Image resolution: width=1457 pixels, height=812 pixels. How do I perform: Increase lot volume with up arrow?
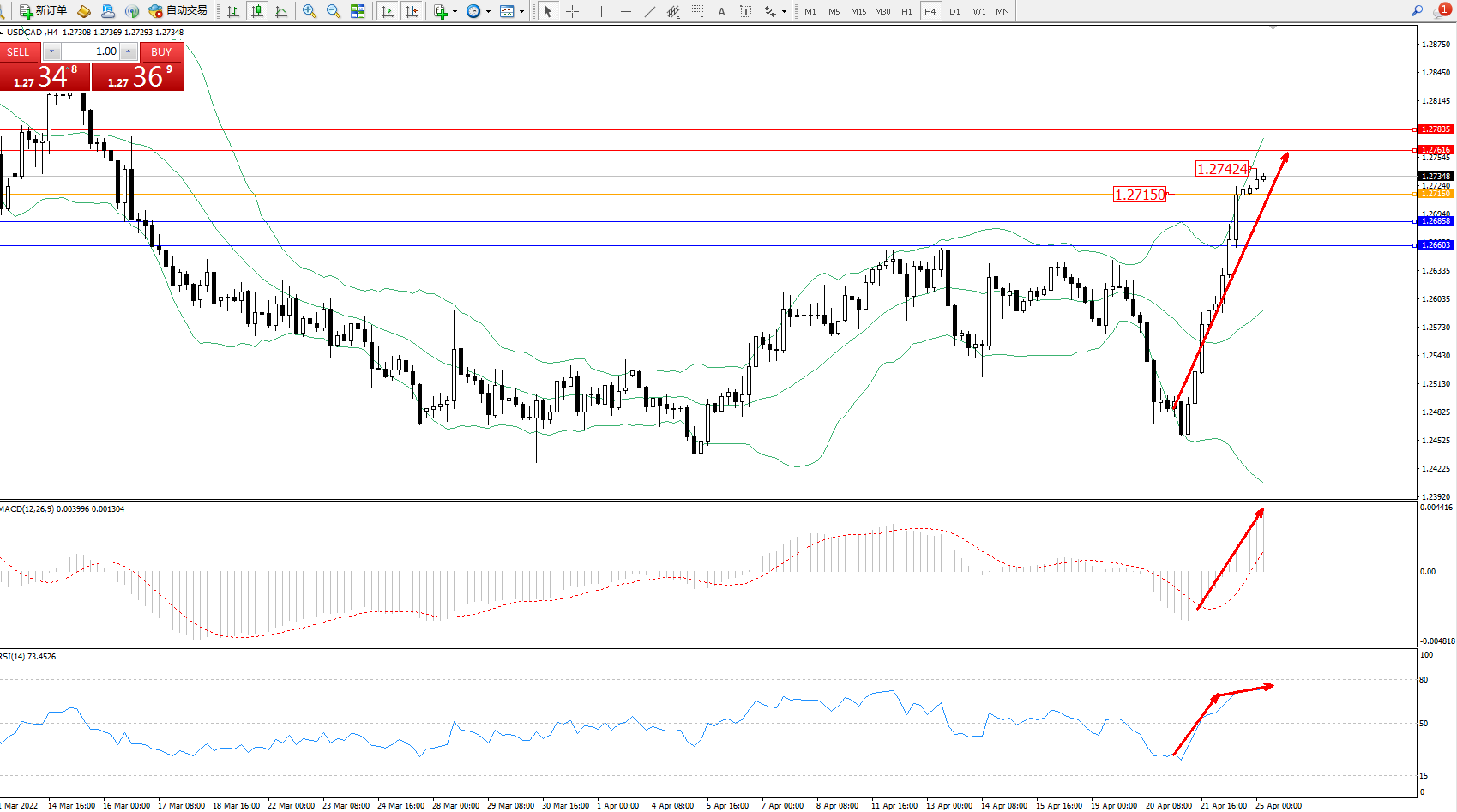(128, 51)
